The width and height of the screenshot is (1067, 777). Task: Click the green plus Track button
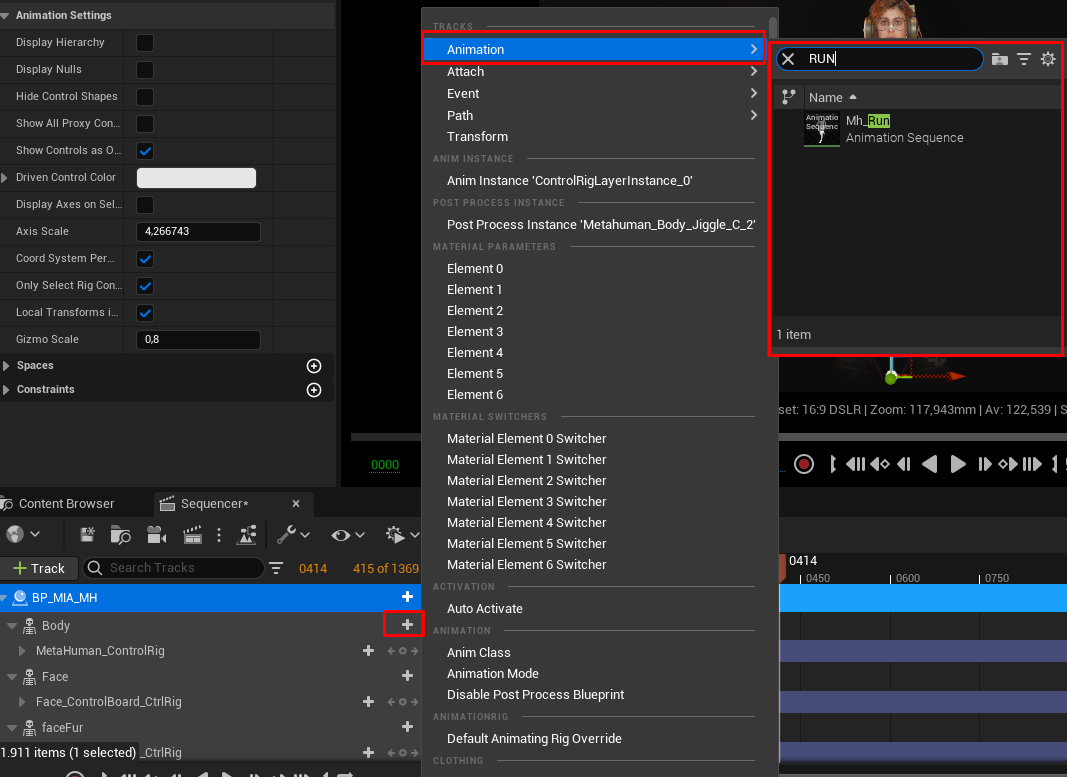click(x=39, y=568)
